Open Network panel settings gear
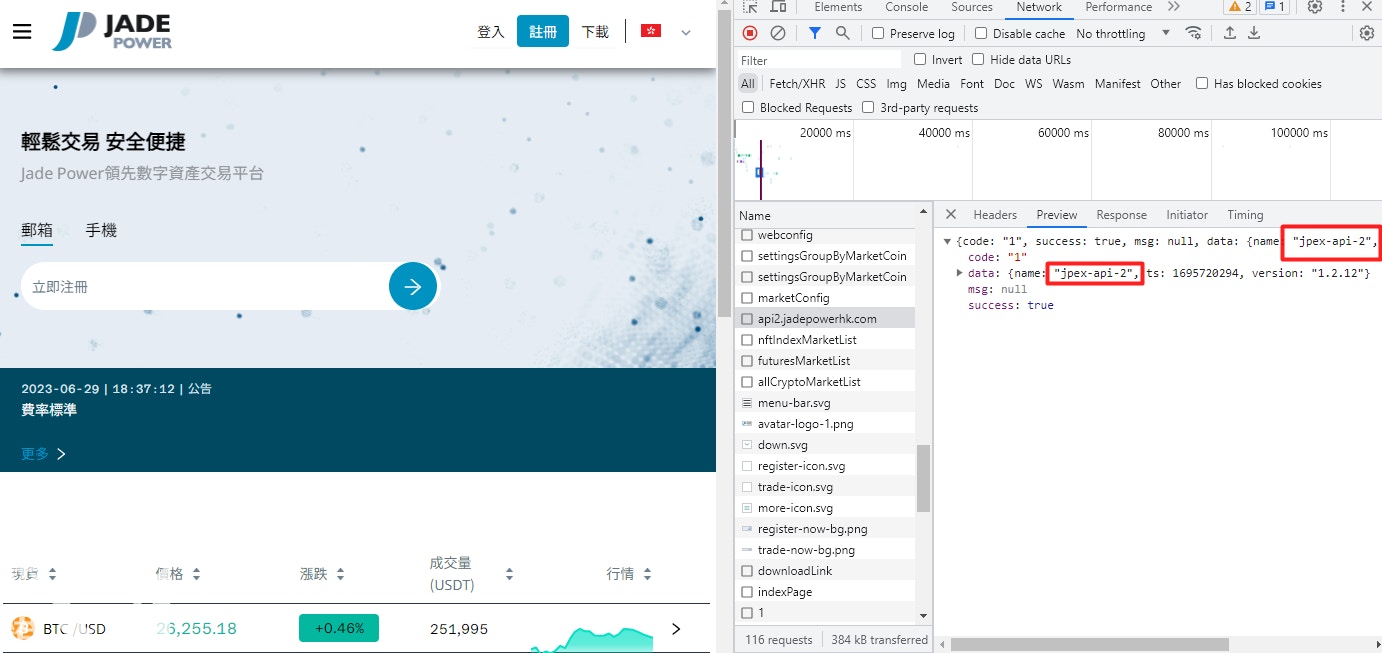 (x=1367, y=33)
